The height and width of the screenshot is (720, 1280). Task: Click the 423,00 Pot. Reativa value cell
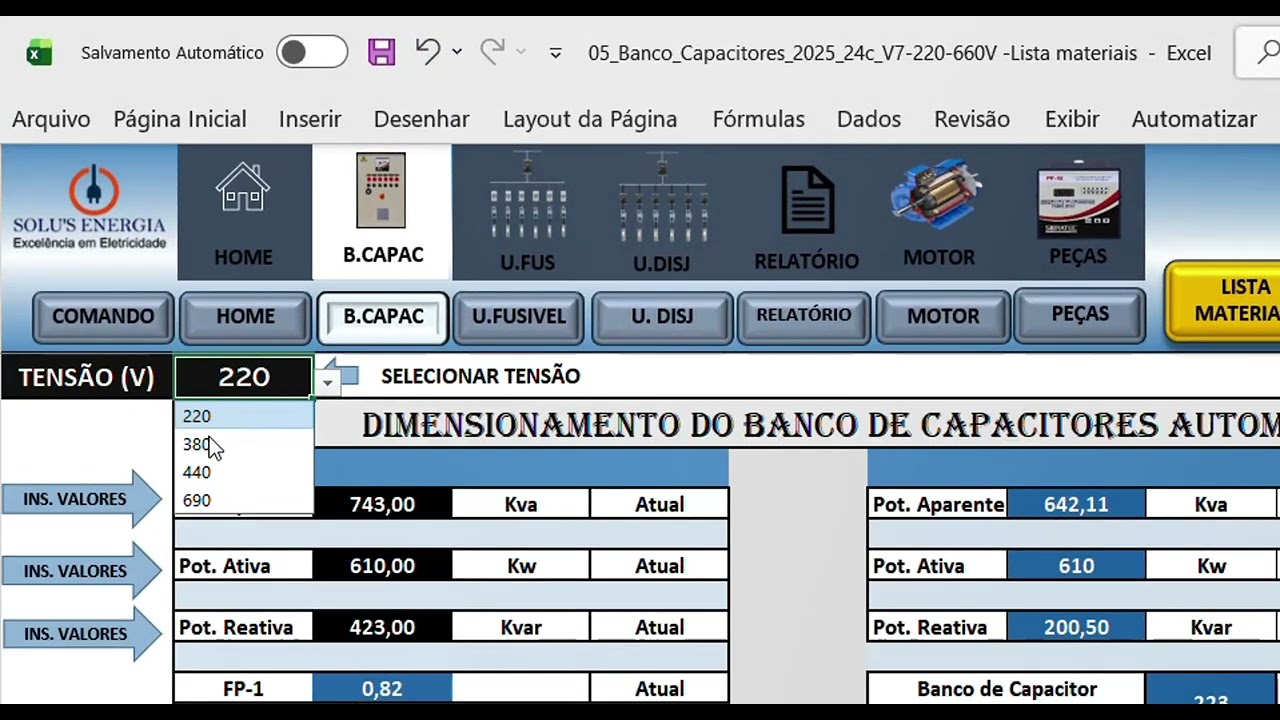pyautogui.click(x=382, y=628)
